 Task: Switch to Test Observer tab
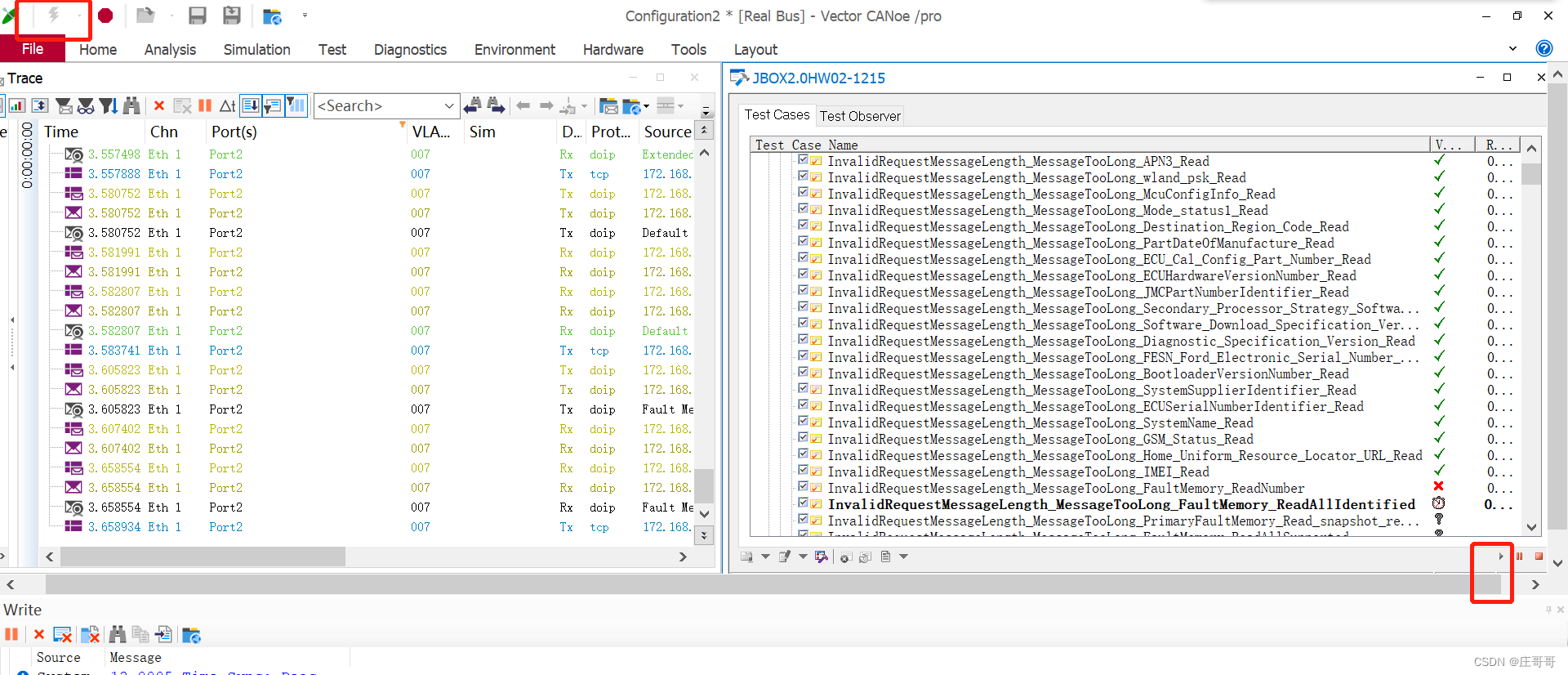(860, 116)
